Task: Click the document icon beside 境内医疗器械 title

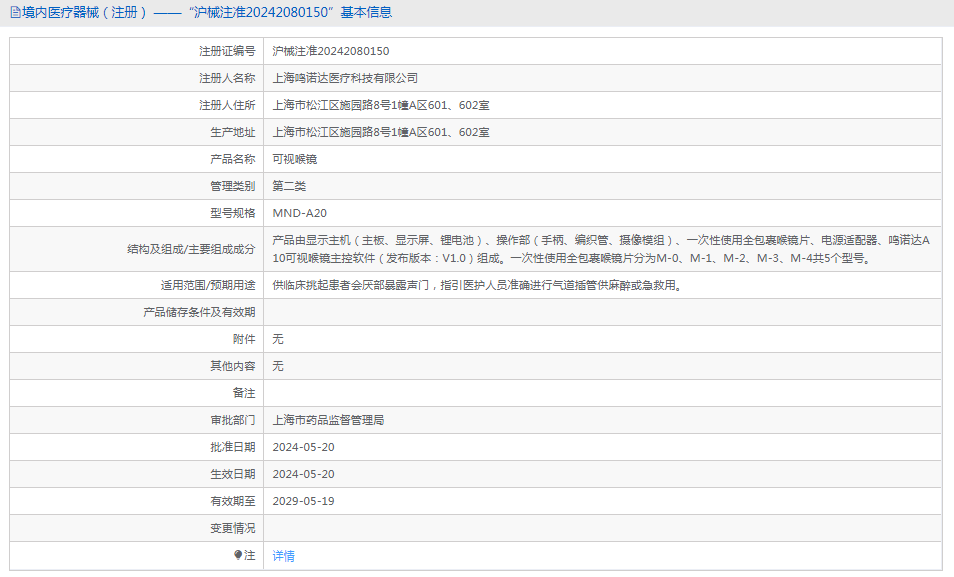Action: click(15, 12)
